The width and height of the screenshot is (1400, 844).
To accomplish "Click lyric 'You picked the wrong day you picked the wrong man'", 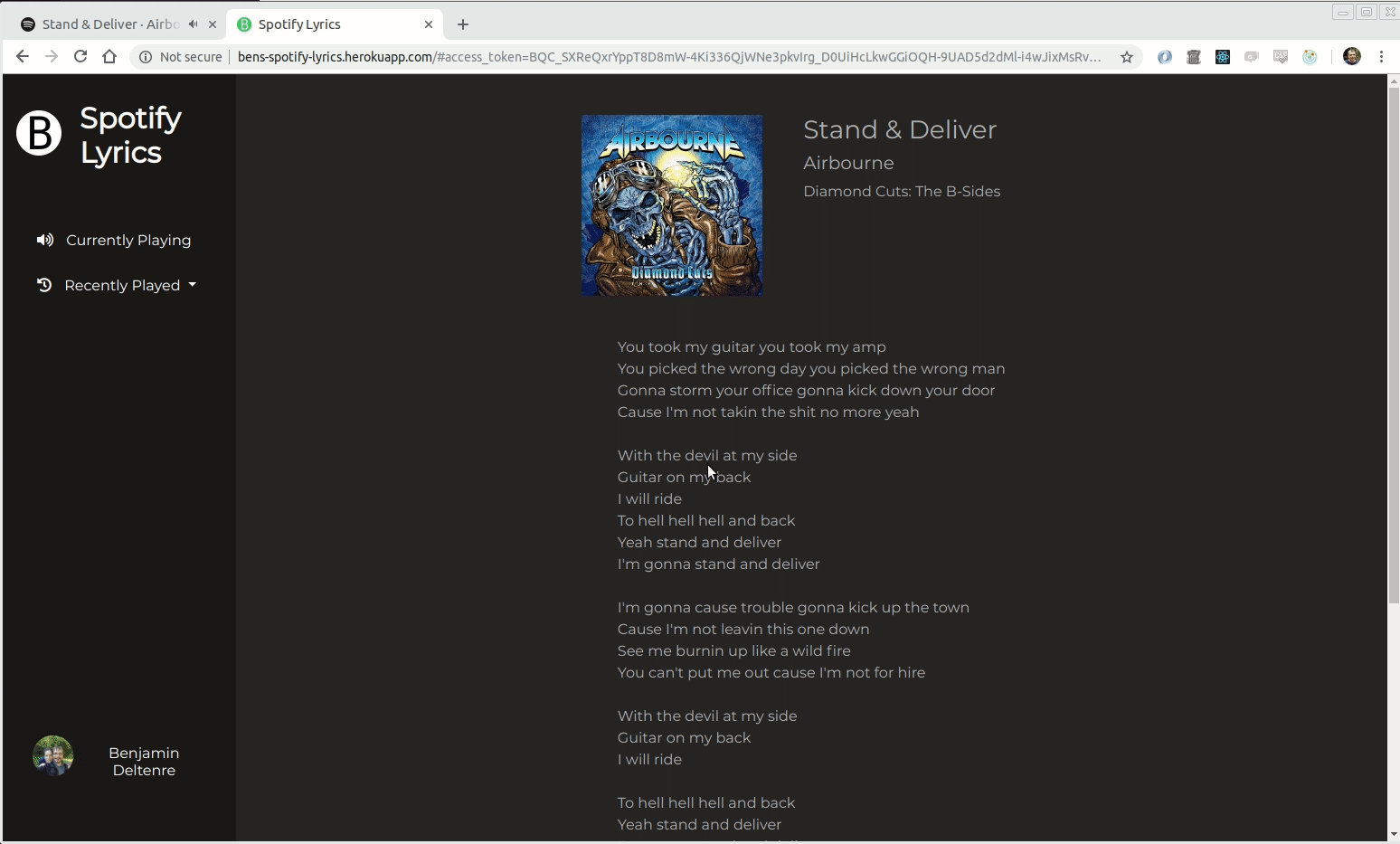I will click(x=811, y=368).
